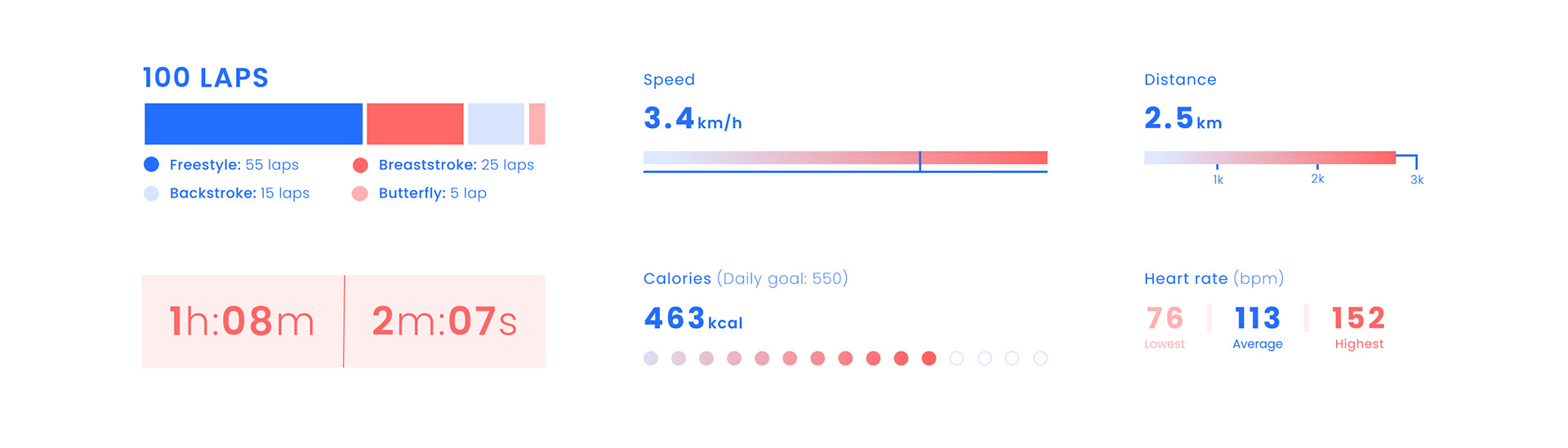1568x448 pixels.
Task: Click the speed bar vertical marker
Action: click(920, 161)
